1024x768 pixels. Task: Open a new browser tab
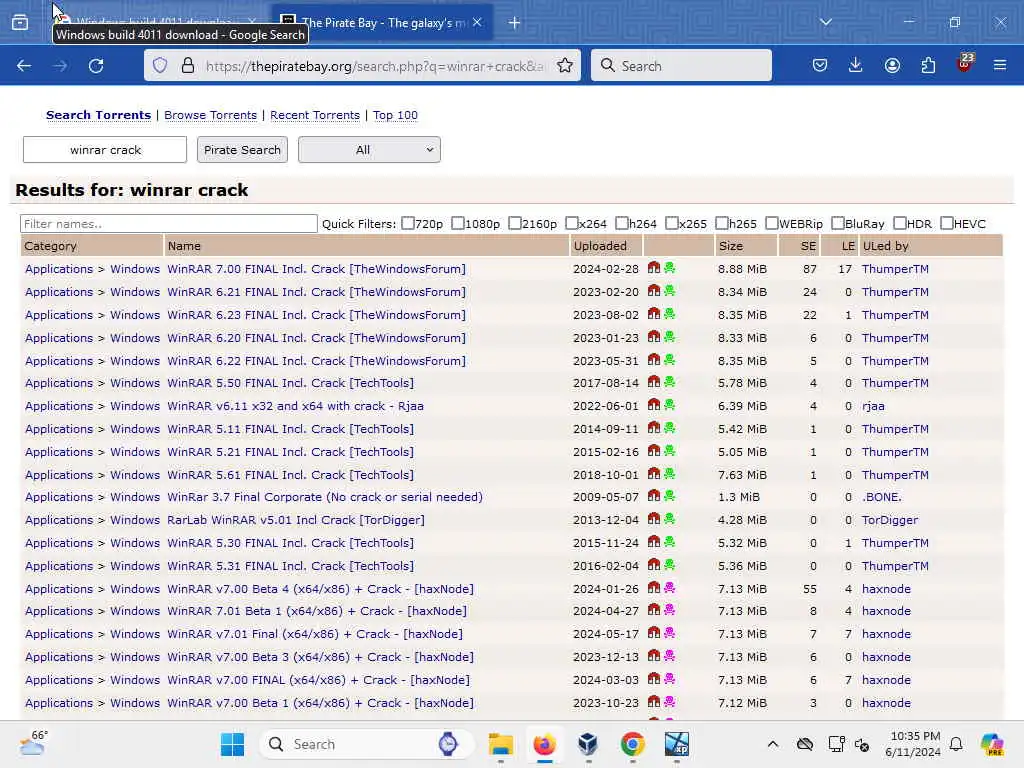click(x=515, y=23)
